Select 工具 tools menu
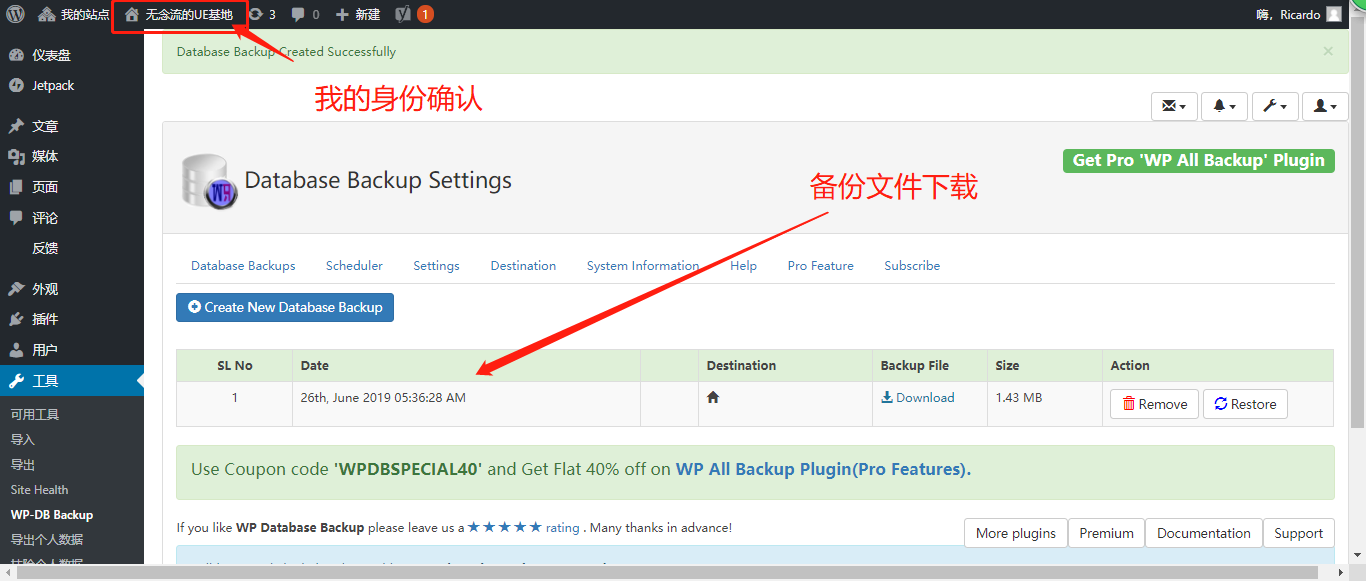Image resolution: width=1366 pixels, height=581 pixels. (72, 381)
